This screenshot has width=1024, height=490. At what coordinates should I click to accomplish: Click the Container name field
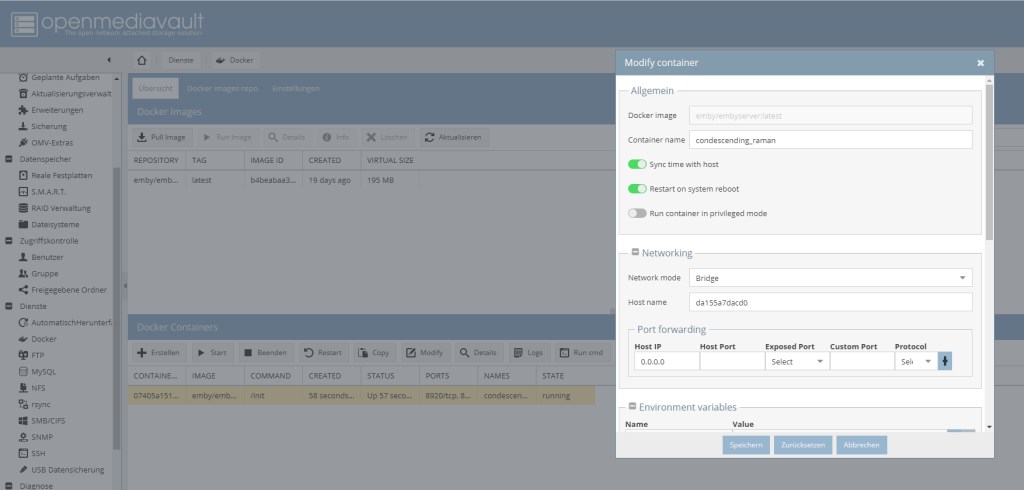831,140
